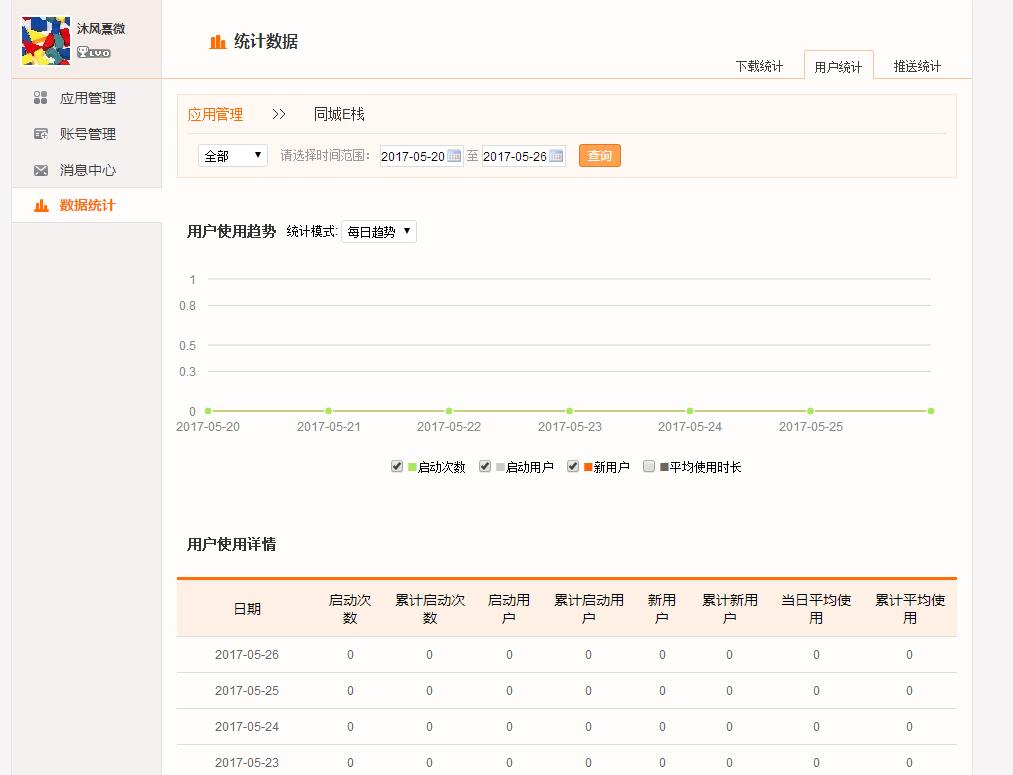The height and width of the screenshot is (775, 1013).
Task: Enable the 平均使用时长 checkbox
Action: (x=649, y=466)
